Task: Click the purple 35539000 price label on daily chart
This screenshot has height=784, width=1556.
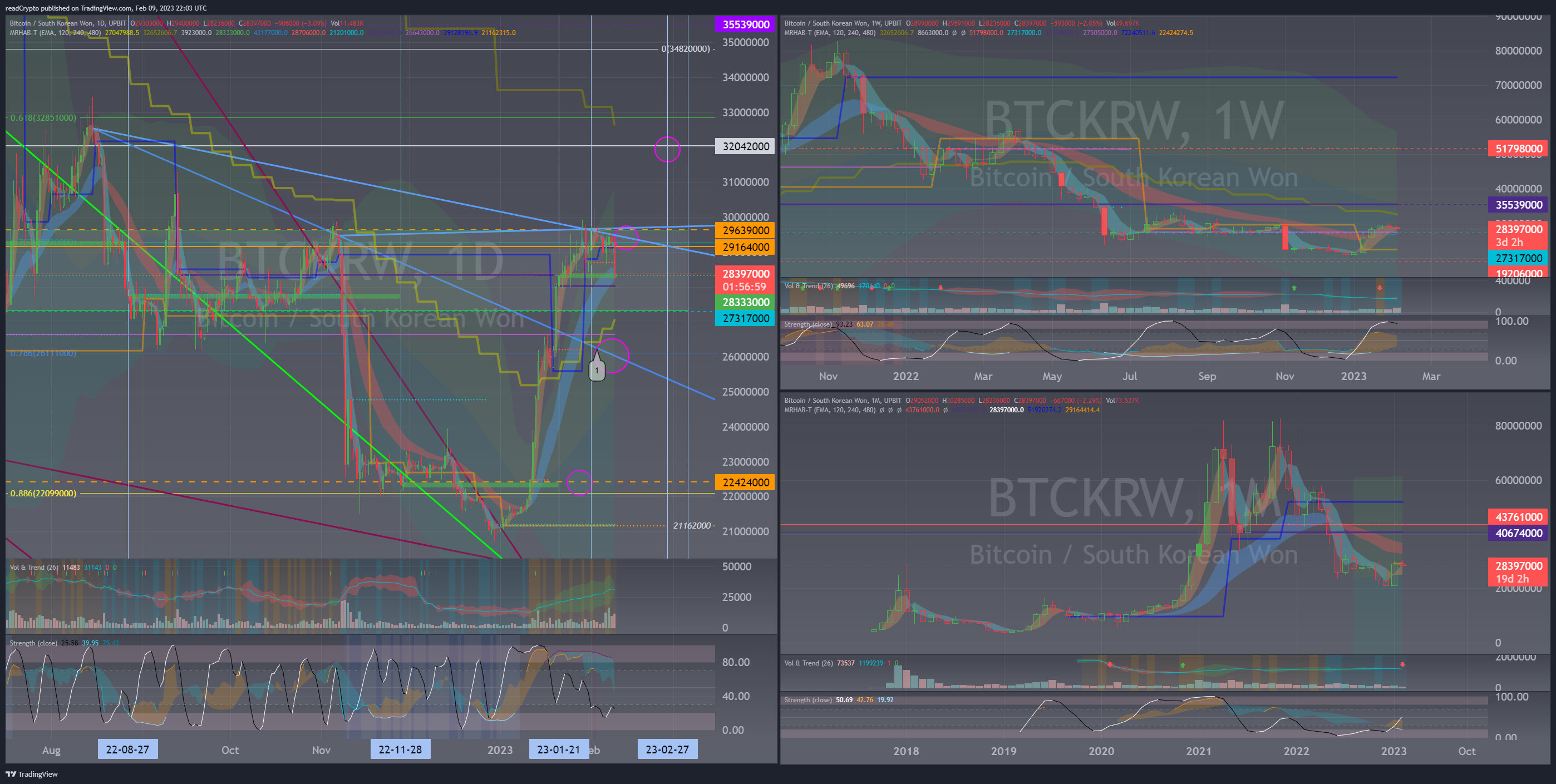Action: [745, 24]
